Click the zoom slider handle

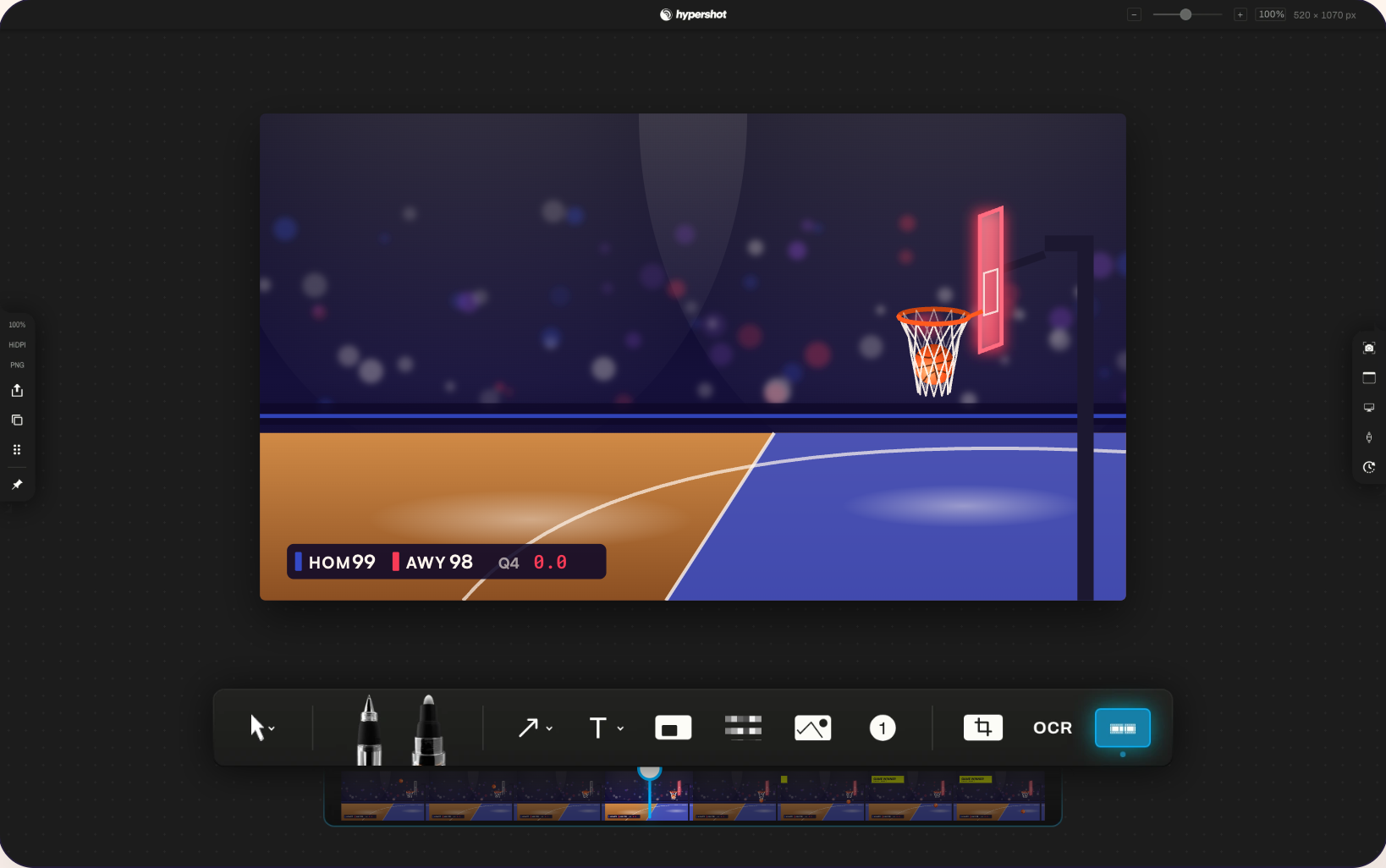point(1186,14)
